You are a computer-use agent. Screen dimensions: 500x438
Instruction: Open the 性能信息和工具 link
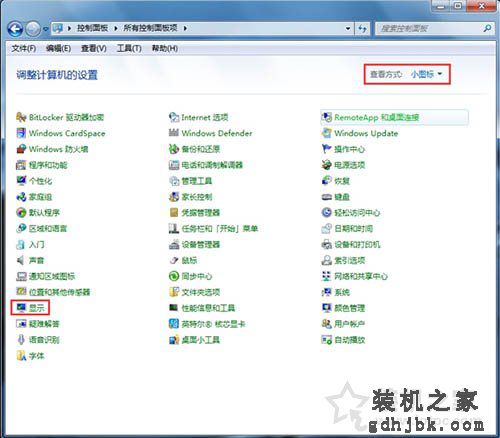(x=208, y=308)
